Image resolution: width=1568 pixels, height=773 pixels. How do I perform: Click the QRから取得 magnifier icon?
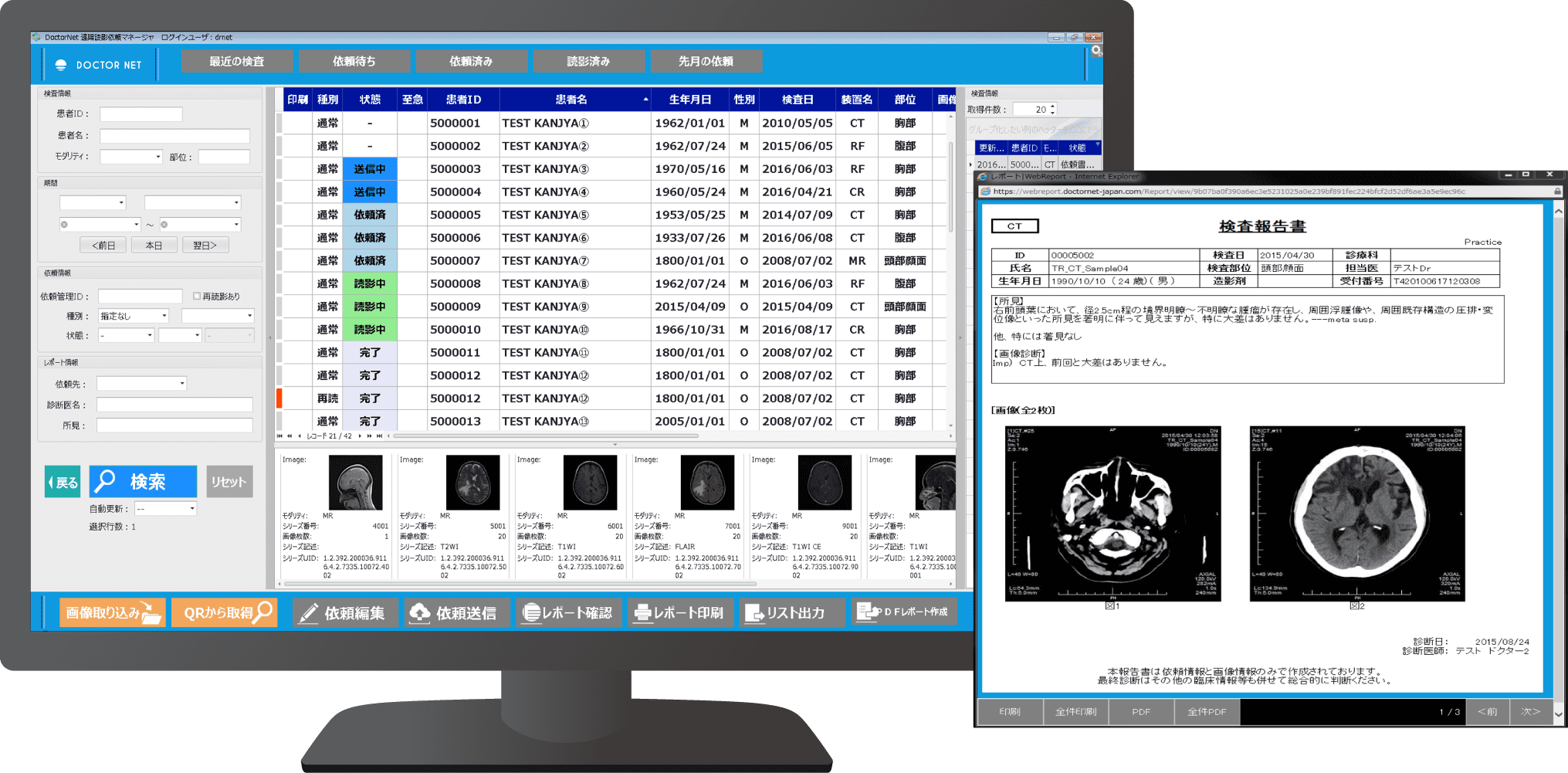[x=263, y=612]
